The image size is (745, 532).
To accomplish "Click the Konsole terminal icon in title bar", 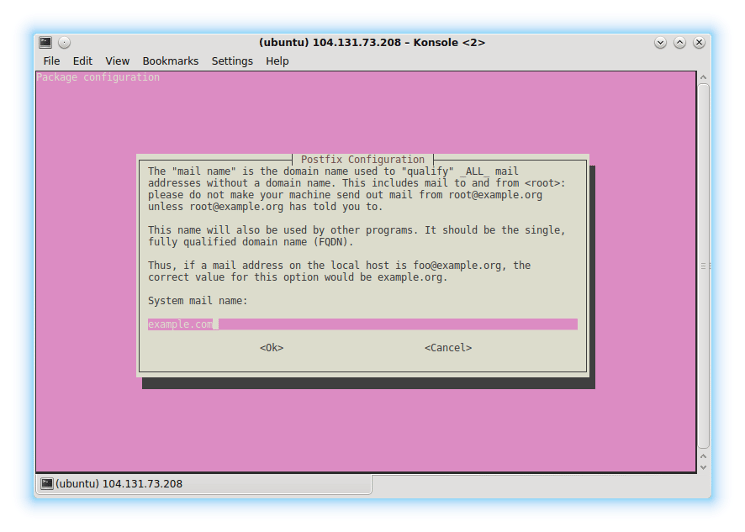I will 46,43.
